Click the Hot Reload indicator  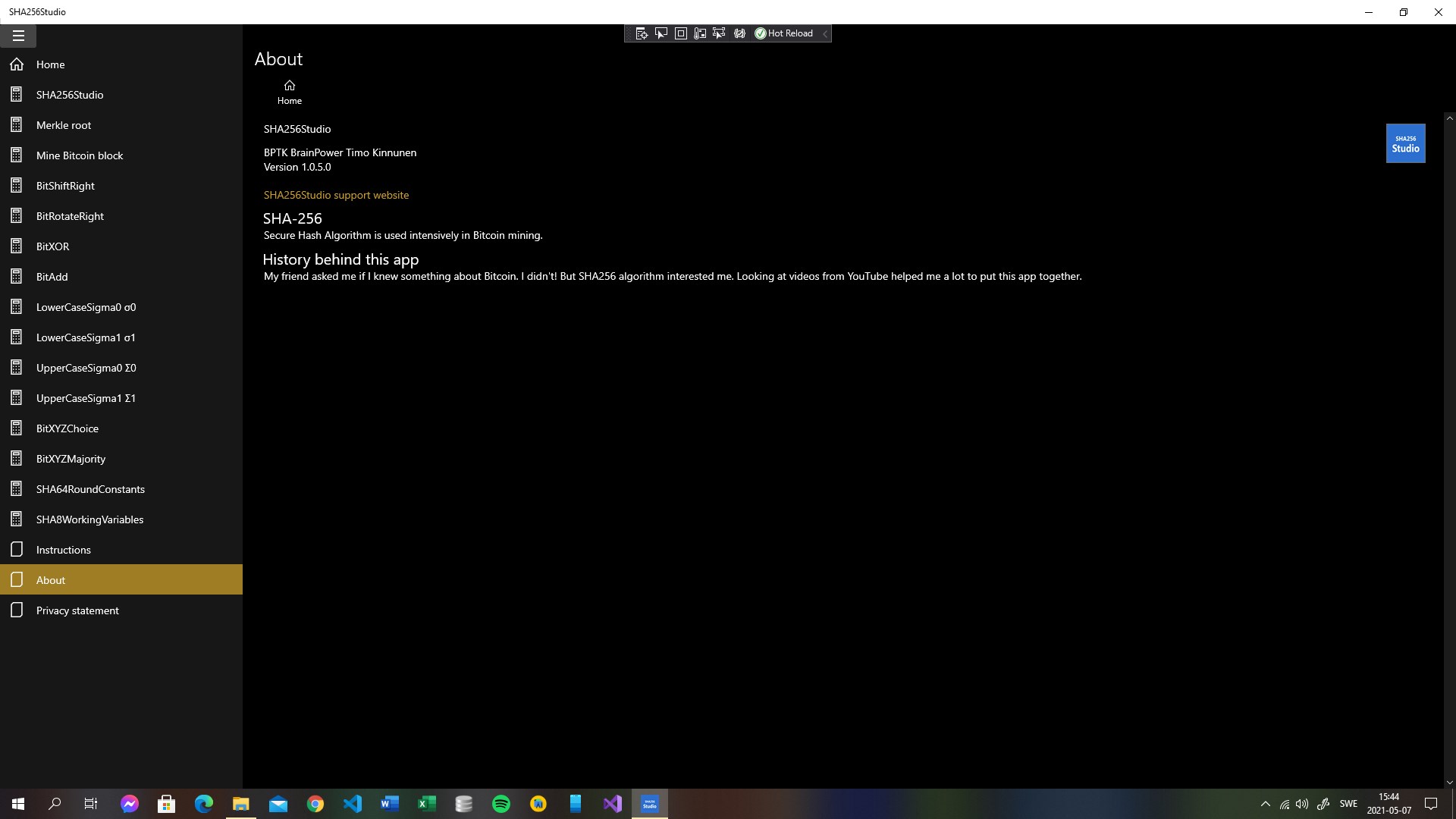(784, 33)
